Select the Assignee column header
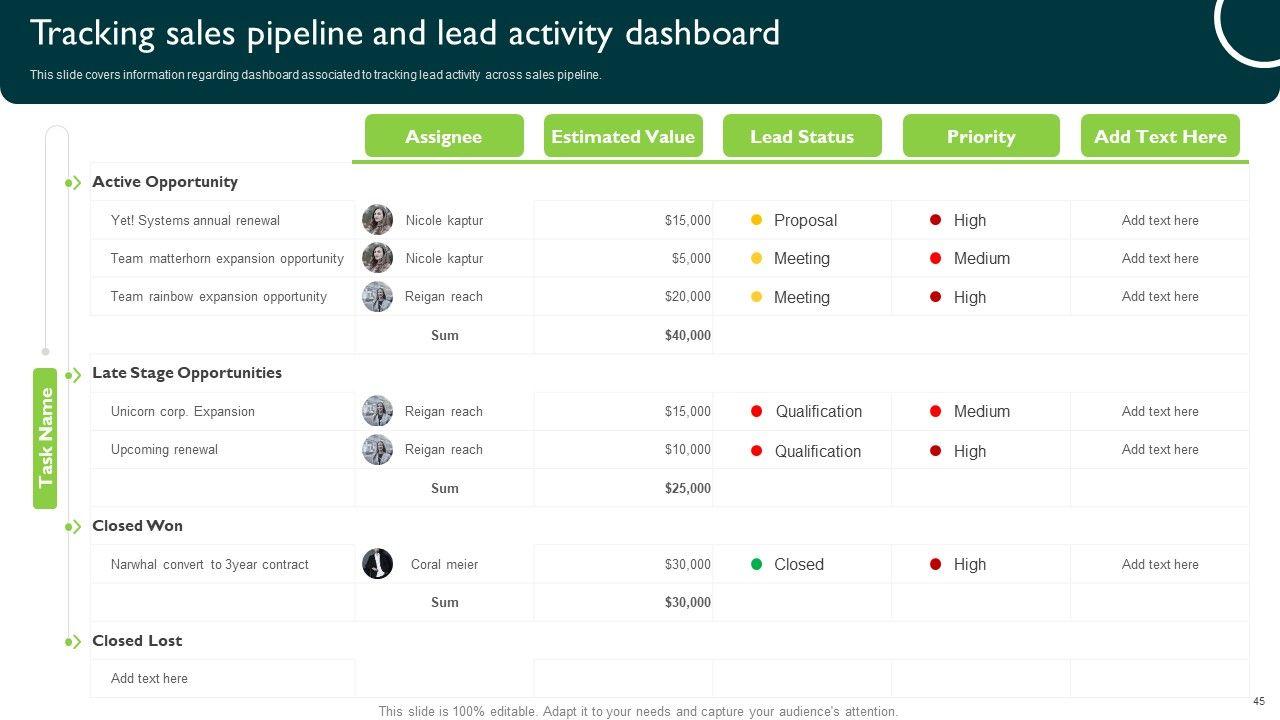The height and width of the screenshot is (720, 1280). tap(444, 136)
